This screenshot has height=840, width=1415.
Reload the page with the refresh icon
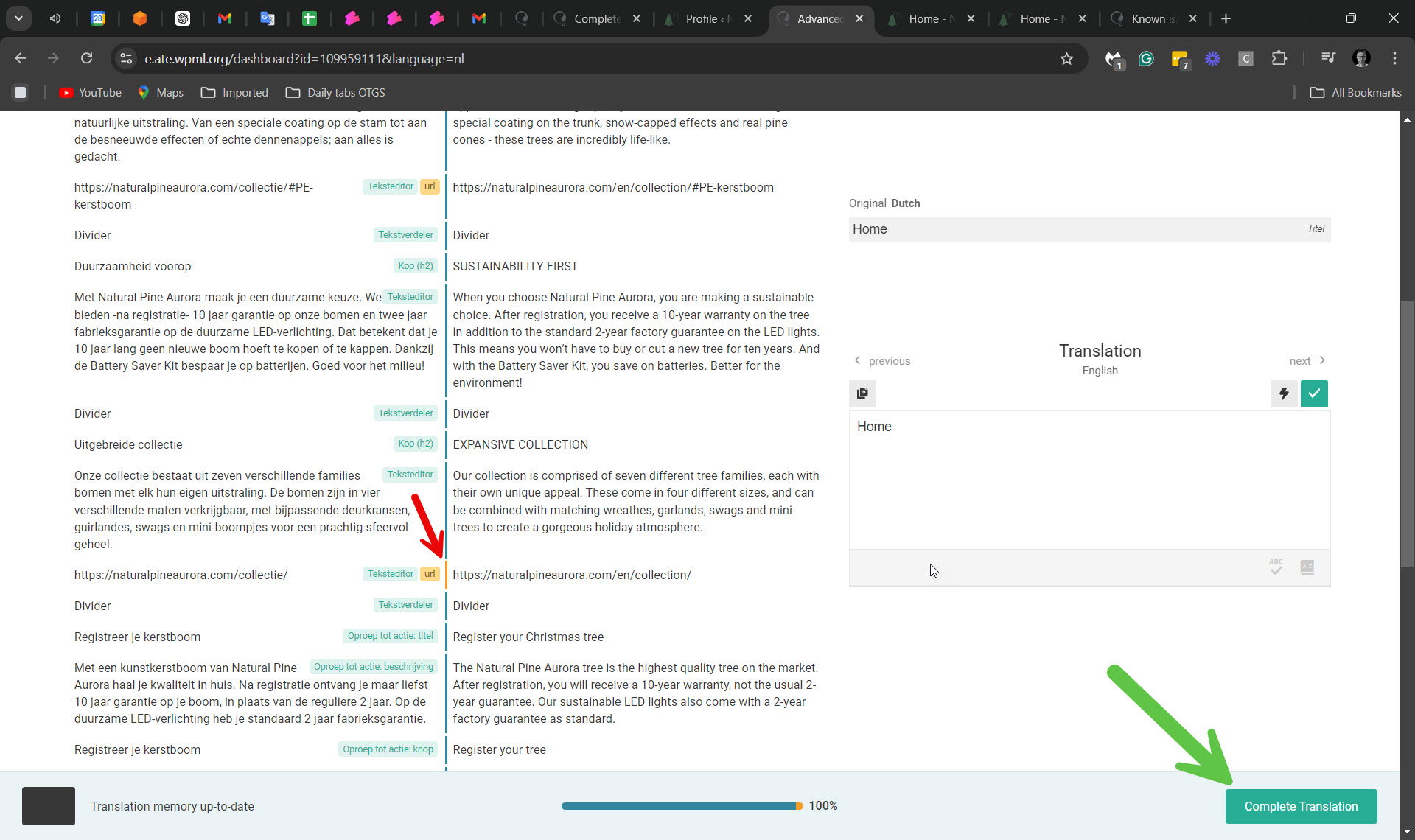pos(86,58)
